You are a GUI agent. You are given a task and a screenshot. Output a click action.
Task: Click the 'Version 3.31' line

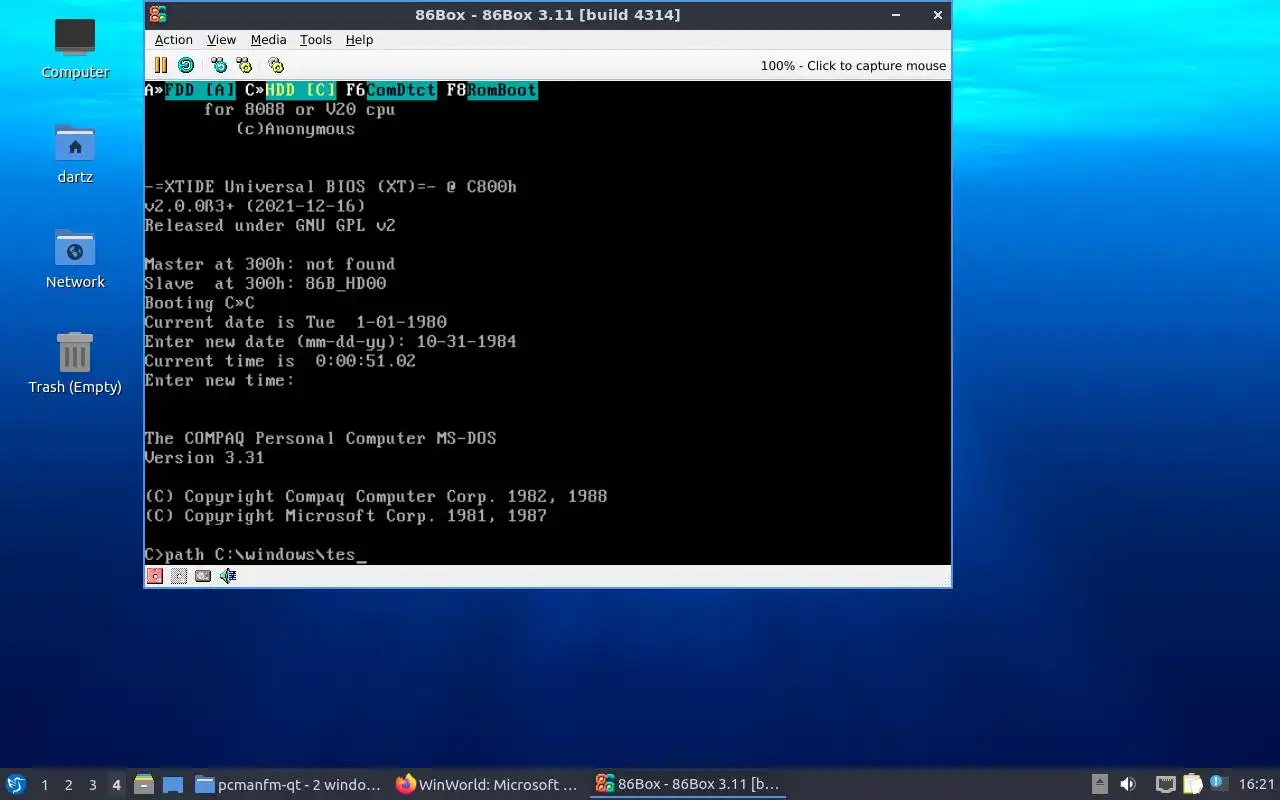point(204,458)
